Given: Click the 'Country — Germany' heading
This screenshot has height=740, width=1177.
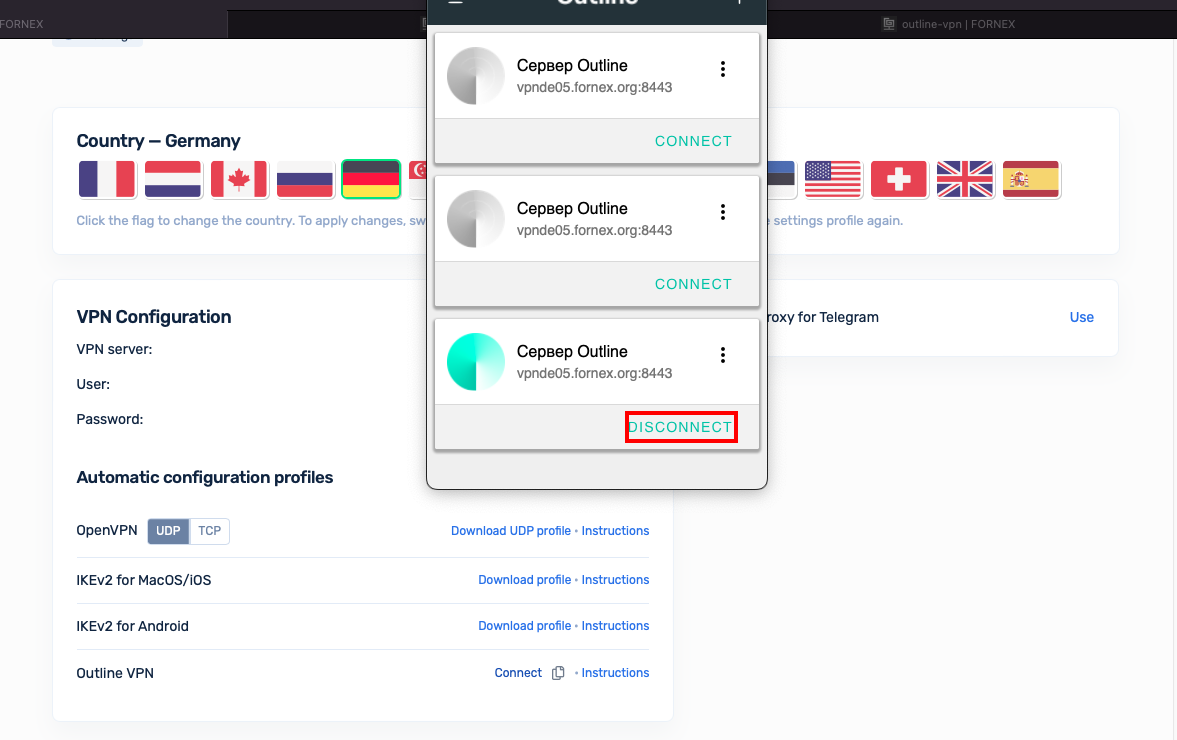Looking at the screenshot, I should click(158, 141).
